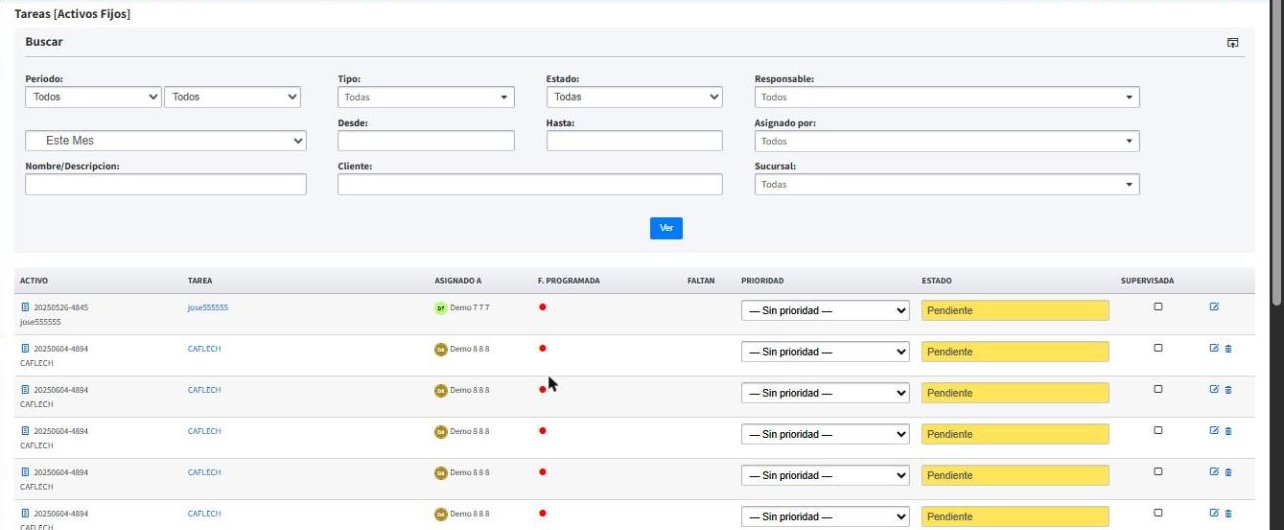Open priority dropdown in first CAFLECH row
Screen dimensions: 1284x530
[x=825, y=352]
